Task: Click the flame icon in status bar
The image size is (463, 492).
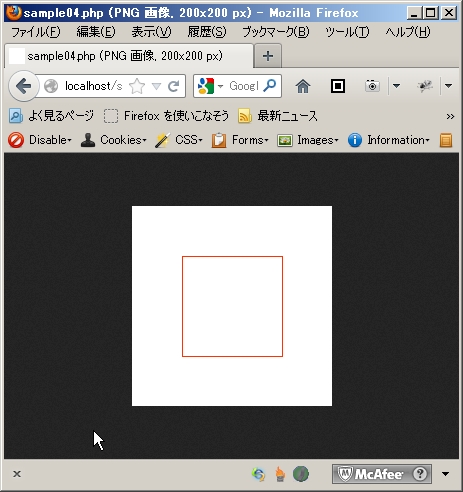Action: click(x=280, y=474)
